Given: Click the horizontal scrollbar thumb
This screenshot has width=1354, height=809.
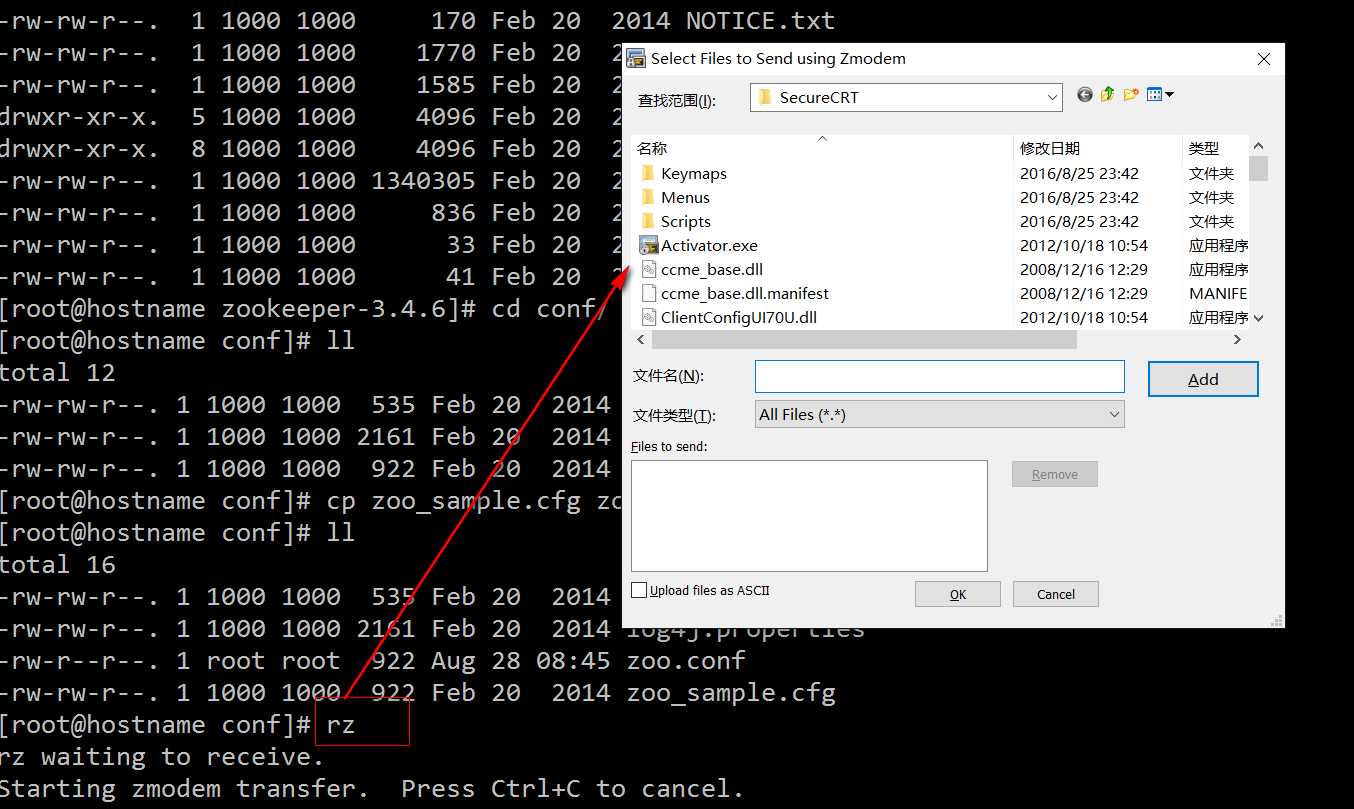Looking at the screenshot, I should click(x=864, y=340).
